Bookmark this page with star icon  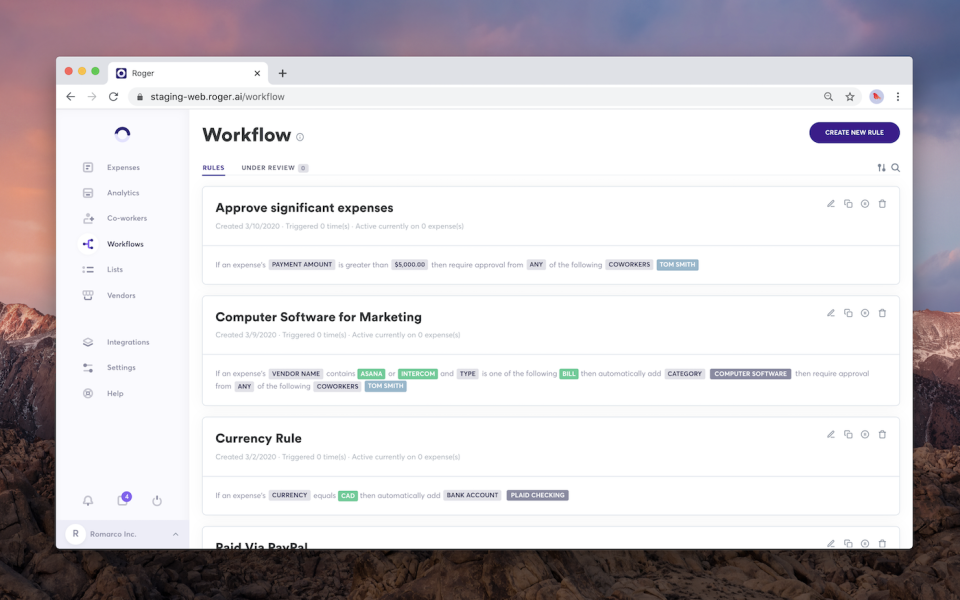(x=850, y=97)
